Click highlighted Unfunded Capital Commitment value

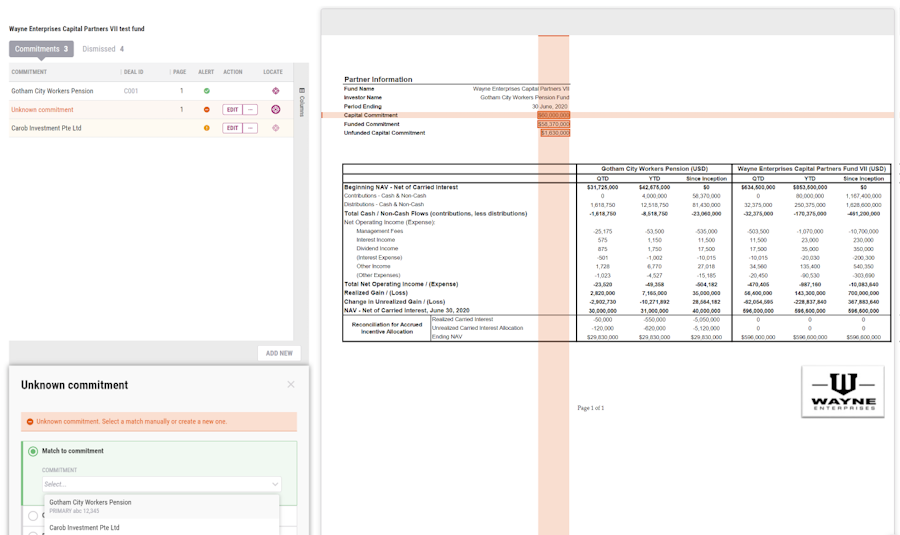(x=555, y=133)
